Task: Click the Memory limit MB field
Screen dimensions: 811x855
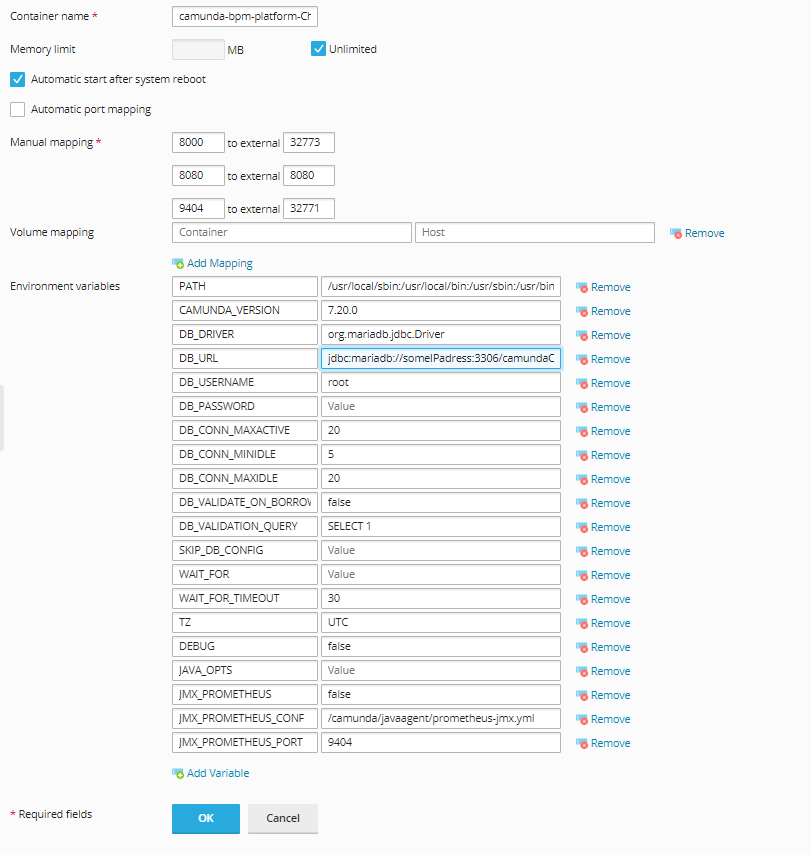Action: (198, 49)
